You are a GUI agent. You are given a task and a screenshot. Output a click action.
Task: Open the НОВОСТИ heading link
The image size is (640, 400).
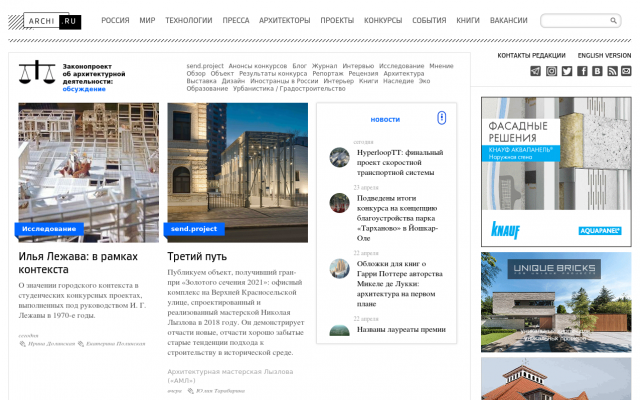point(385,120)
